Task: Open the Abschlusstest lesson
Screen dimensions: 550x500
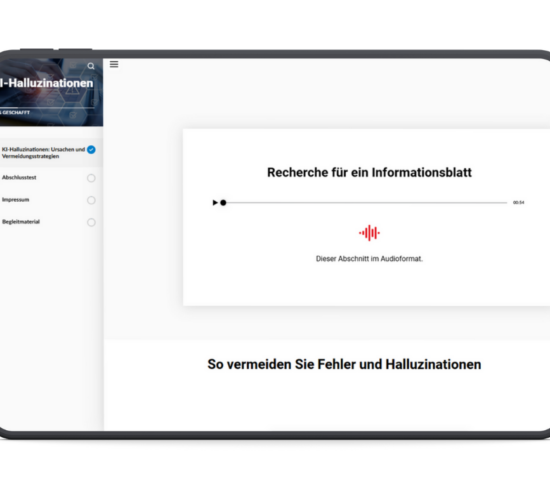Action: pyautogui.click(x=19, y=178)
